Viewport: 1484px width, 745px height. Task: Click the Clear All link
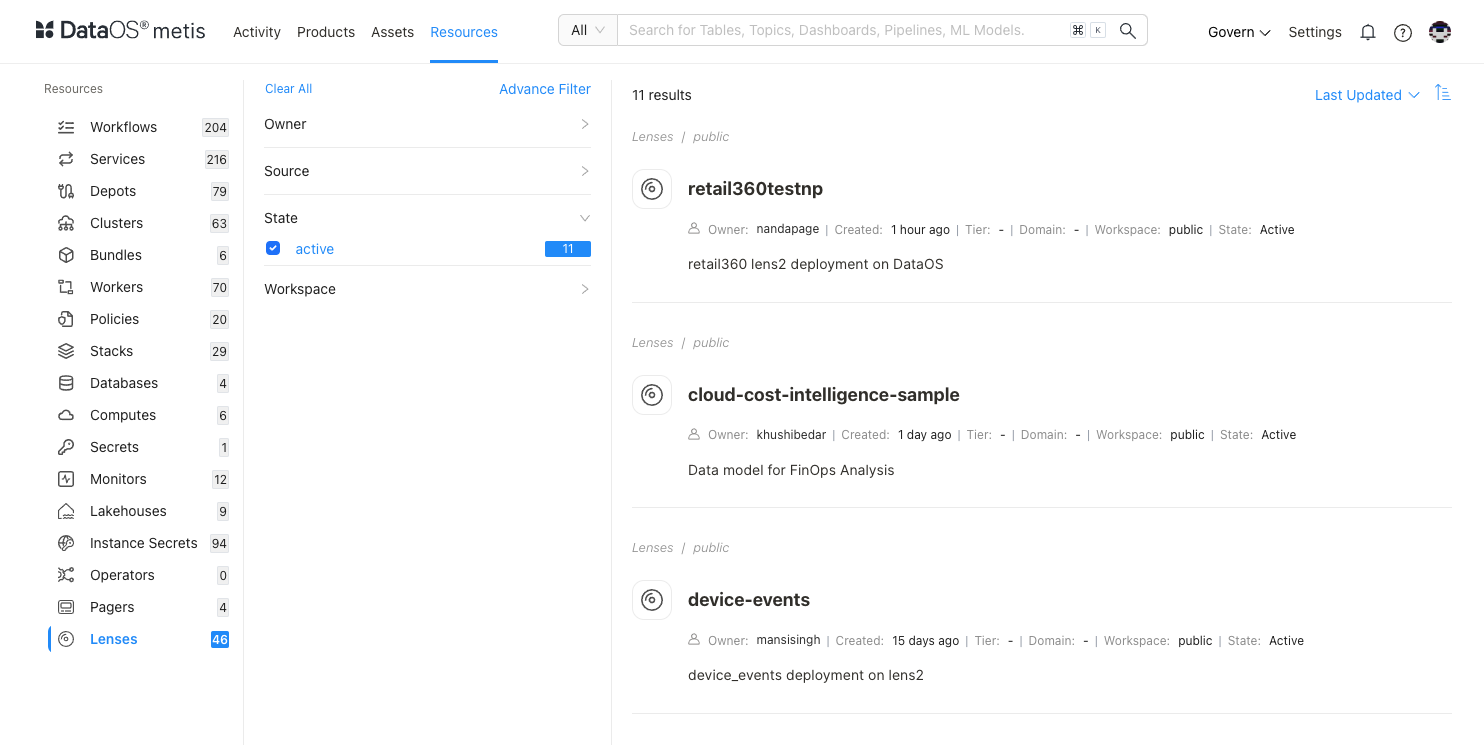click(289, 89)
